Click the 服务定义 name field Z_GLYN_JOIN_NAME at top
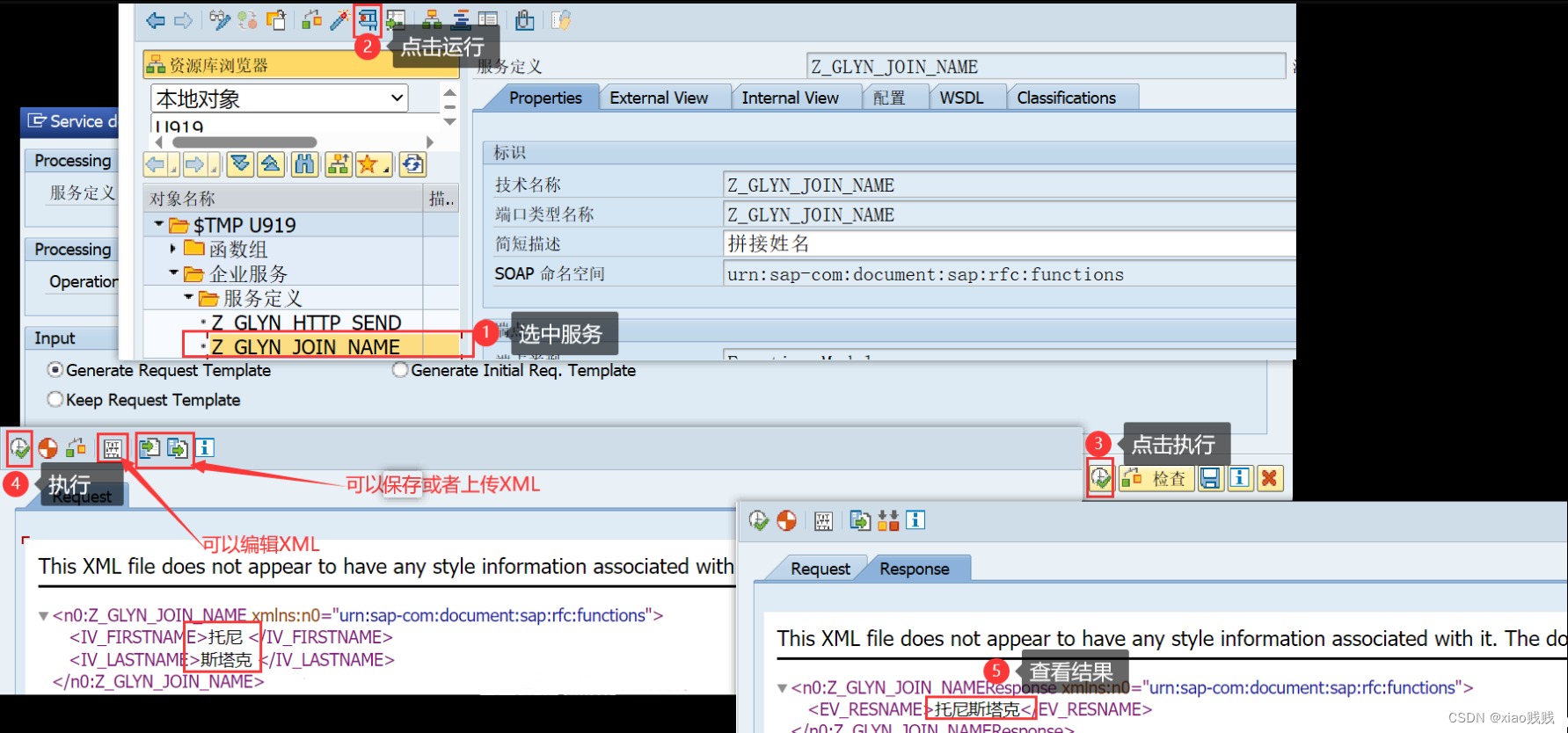 coord(1047,67)
